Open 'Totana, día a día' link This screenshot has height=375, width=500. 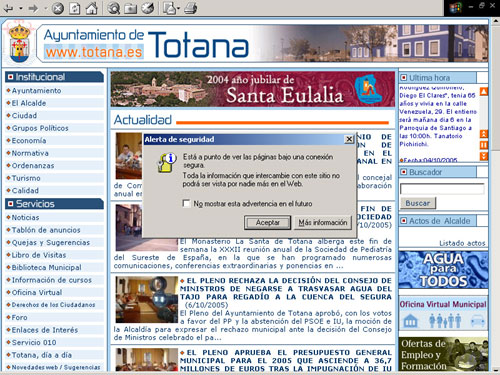(42, 355)
